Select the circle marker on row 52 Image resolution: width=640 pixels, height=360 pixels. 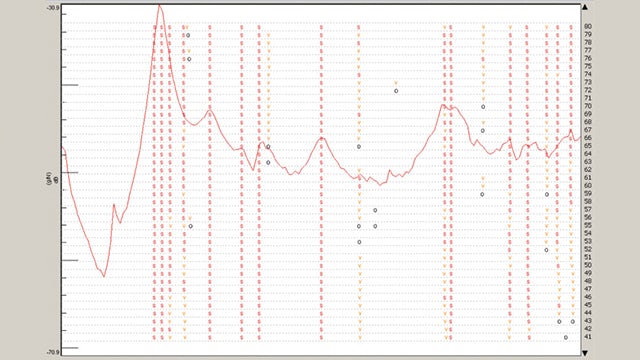coord(546,250)
